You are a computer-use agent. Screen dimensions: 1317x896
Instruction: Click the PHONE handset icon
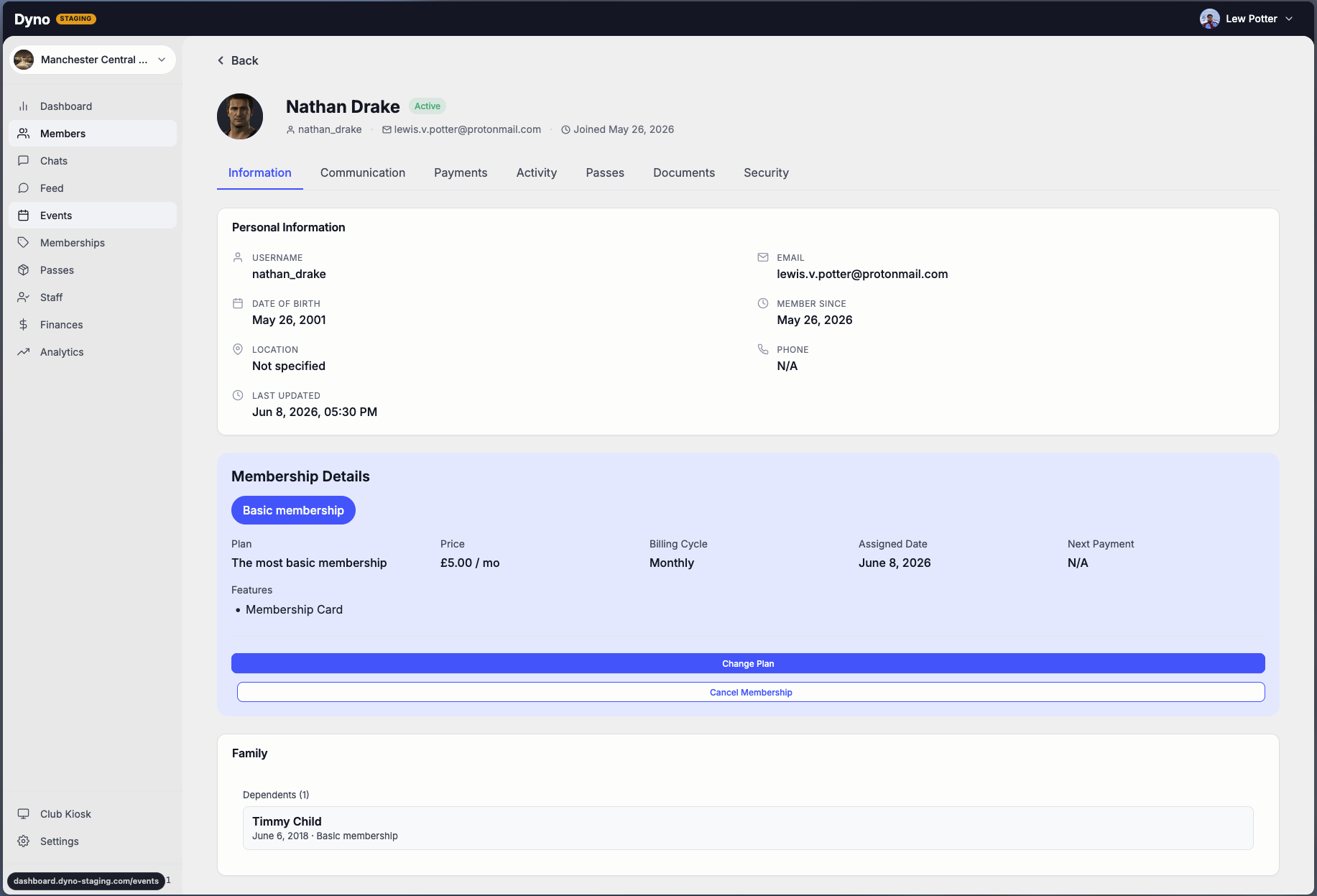click(x=763, y=349)
